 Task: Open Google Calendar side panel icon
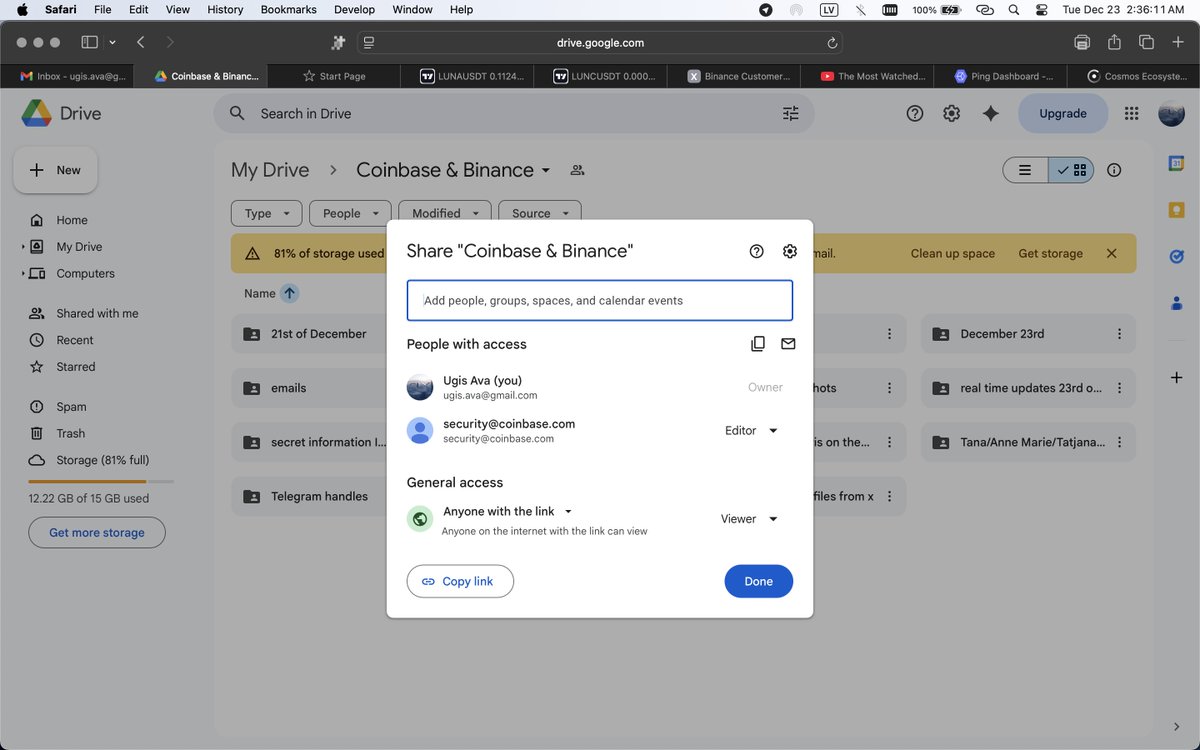(1177, 163)
